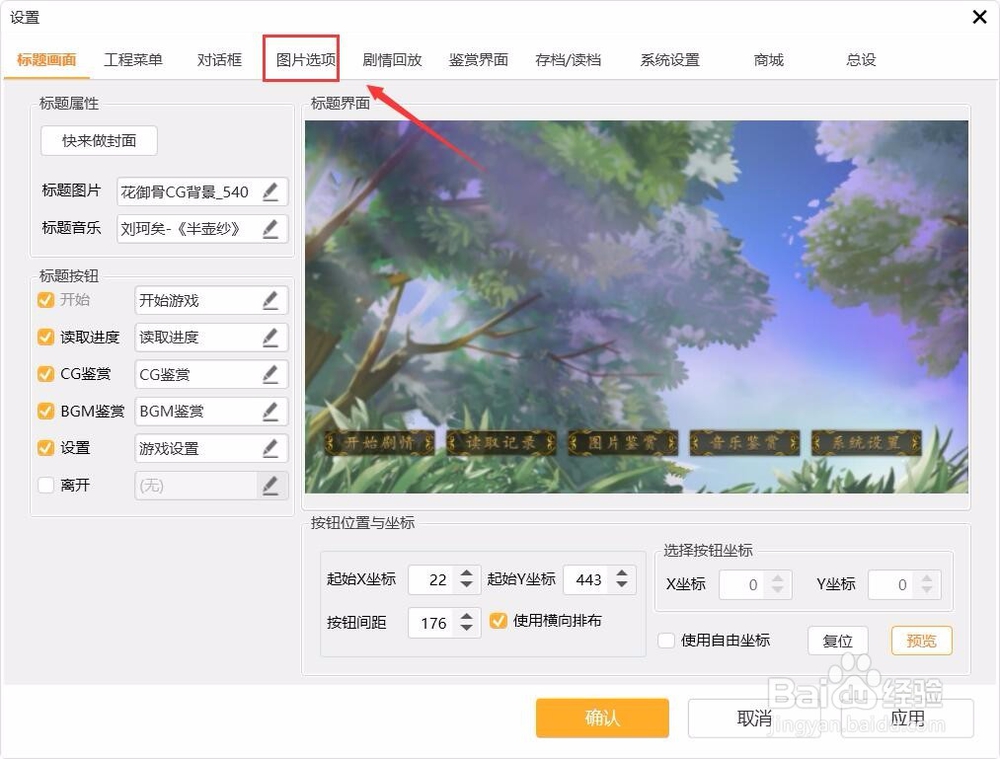
Task: Increase 起始Y坐标 with up arrow
Action: 622,573
